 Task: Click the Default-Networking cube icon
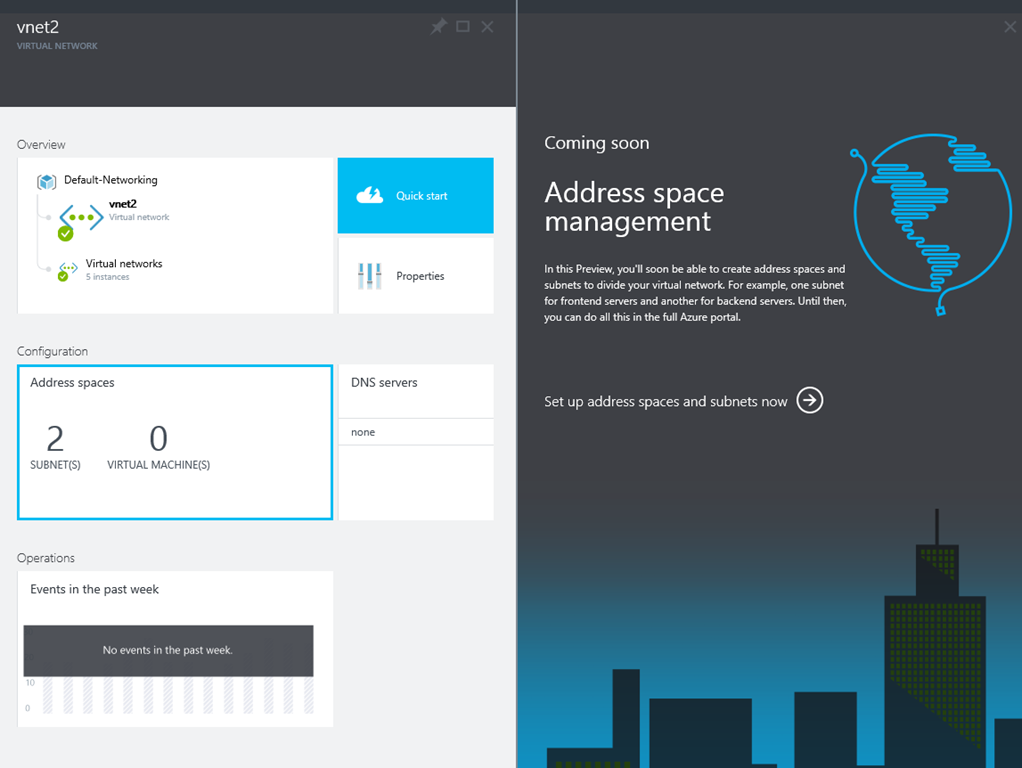pos(46,181)
